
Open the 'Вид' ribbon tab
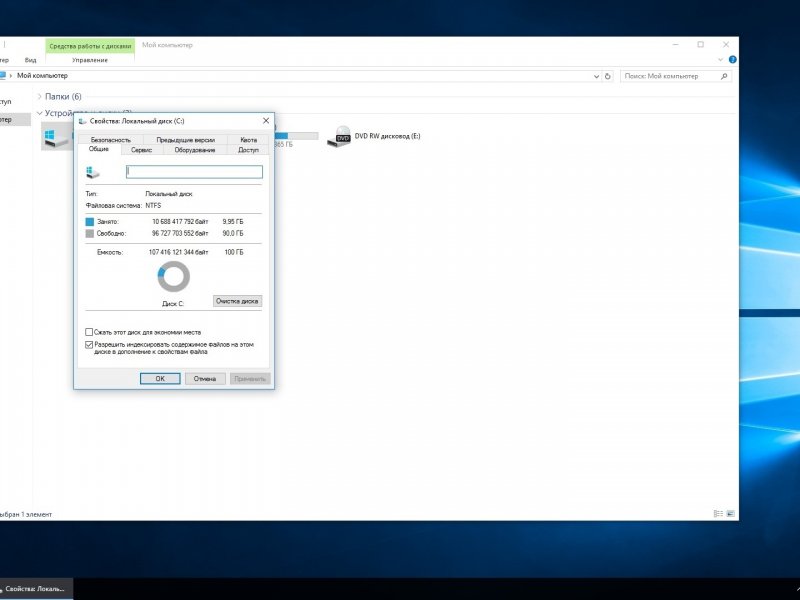[31, 60]
